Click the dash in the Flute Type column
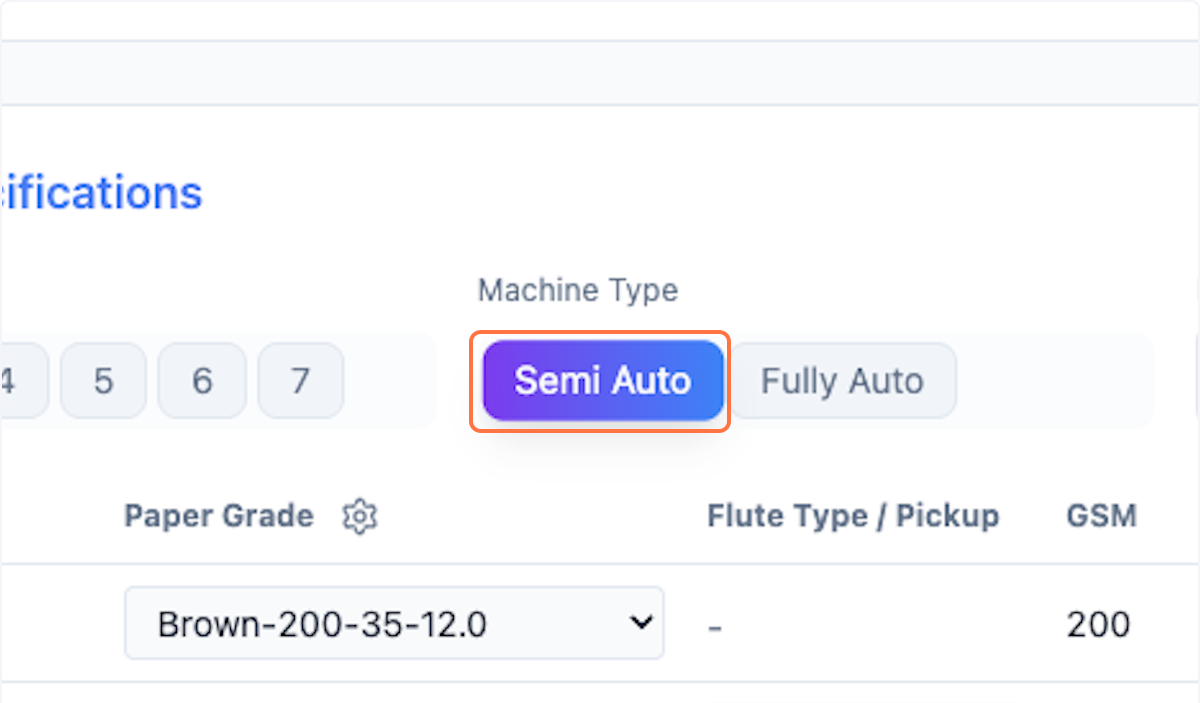The height and width of the screenshot is (703, 1200). click(714, 623)
